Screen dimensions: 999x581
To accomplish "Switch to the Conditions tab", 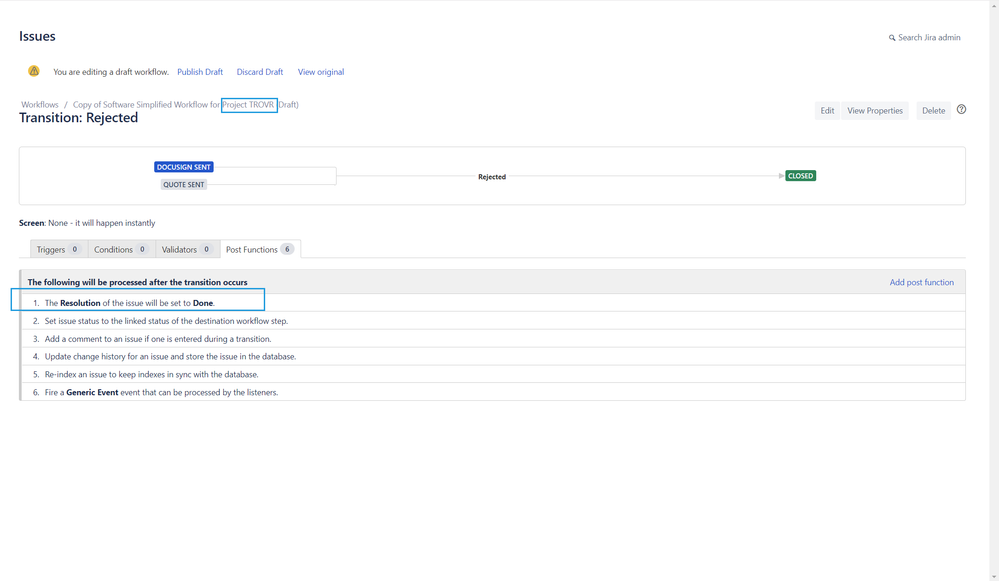I will [x=121, y=250].
